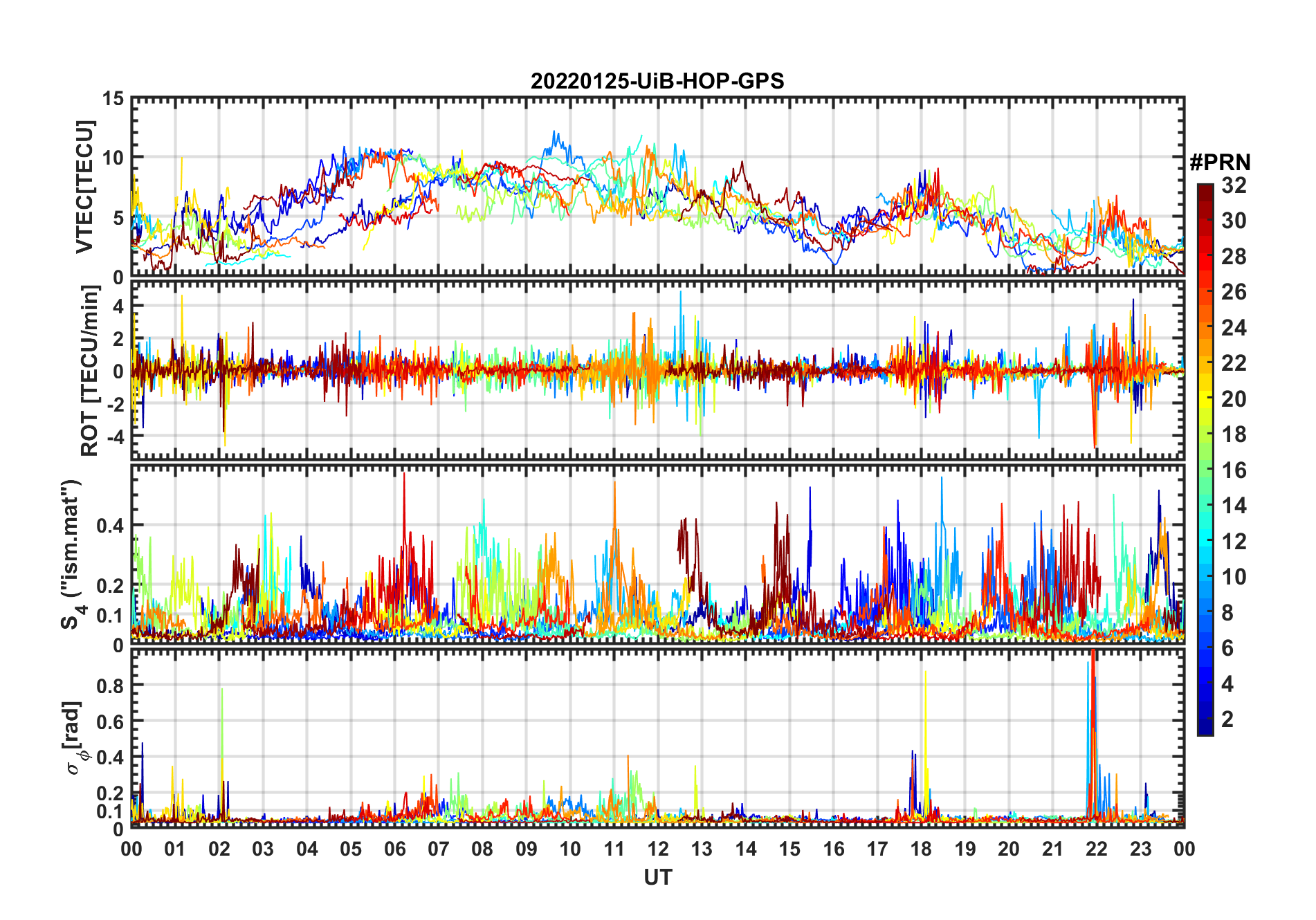
Task: Click the plot title 20220125-UiB-HOP-GPS
Action: (x=657, y=81)
